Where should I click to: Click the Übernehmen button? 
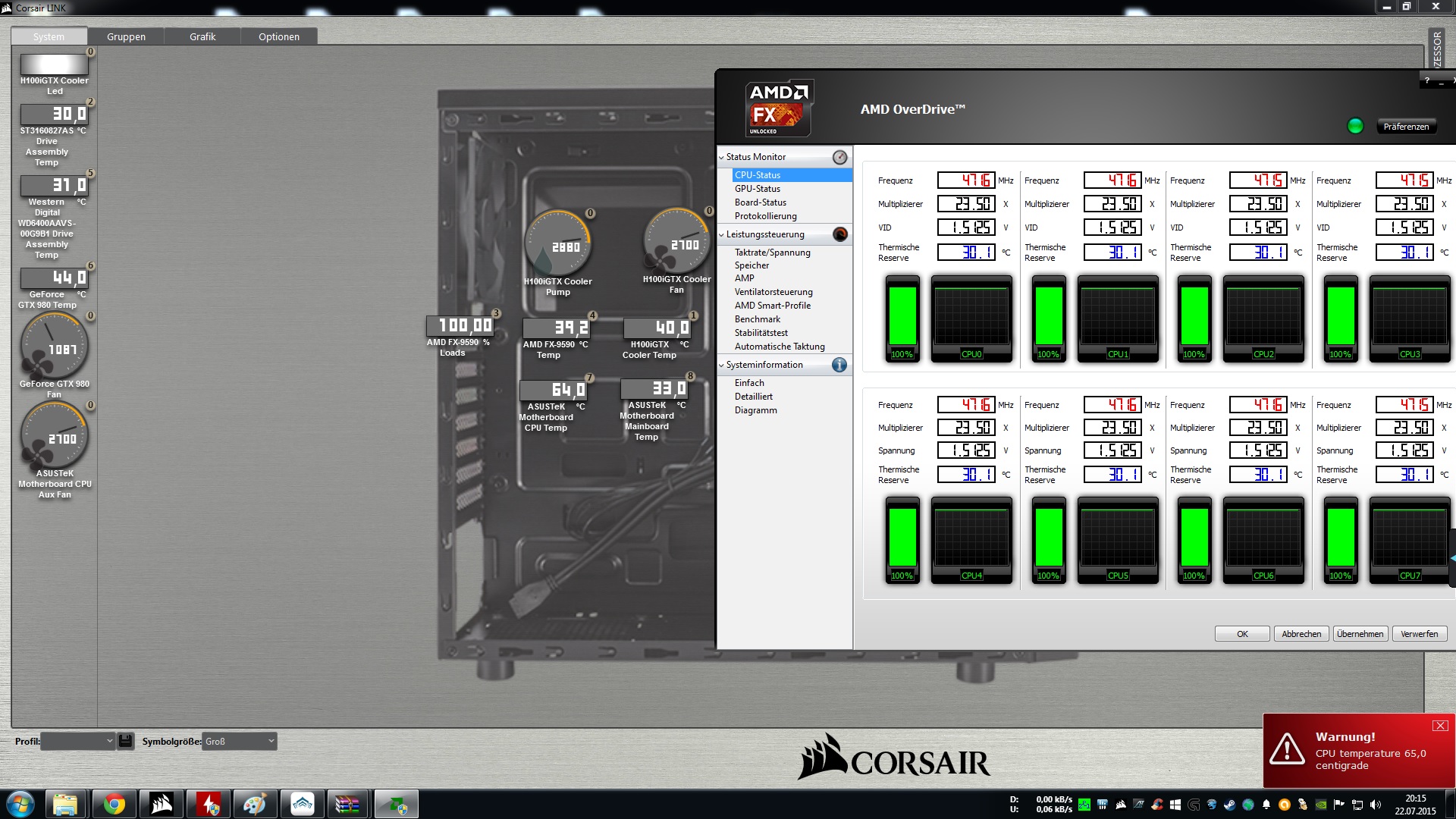coord(1360,634)
